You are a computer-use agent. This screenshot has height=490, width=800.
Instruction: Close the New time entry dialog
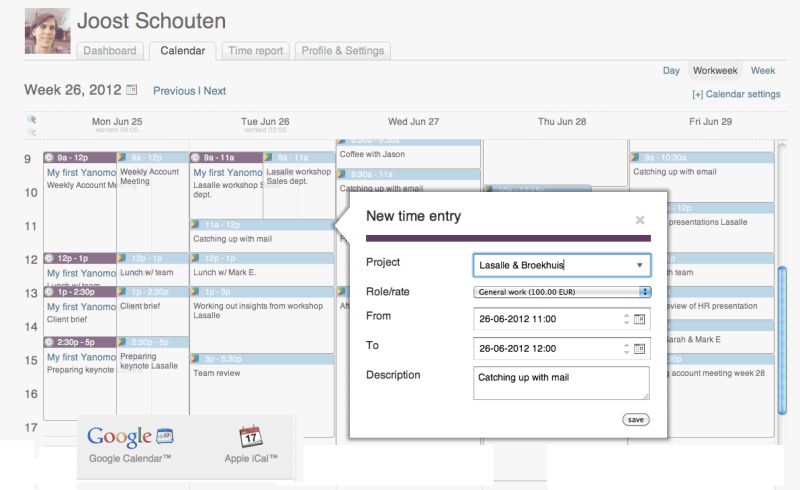tap(640, 220)
